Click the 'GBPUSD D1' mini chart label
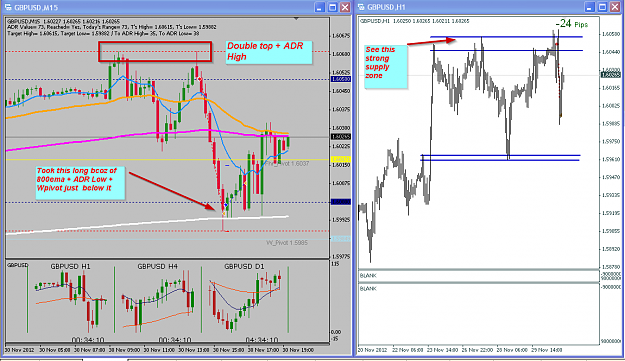The height and width of the screenshot is (361, 625). [244, 266]
